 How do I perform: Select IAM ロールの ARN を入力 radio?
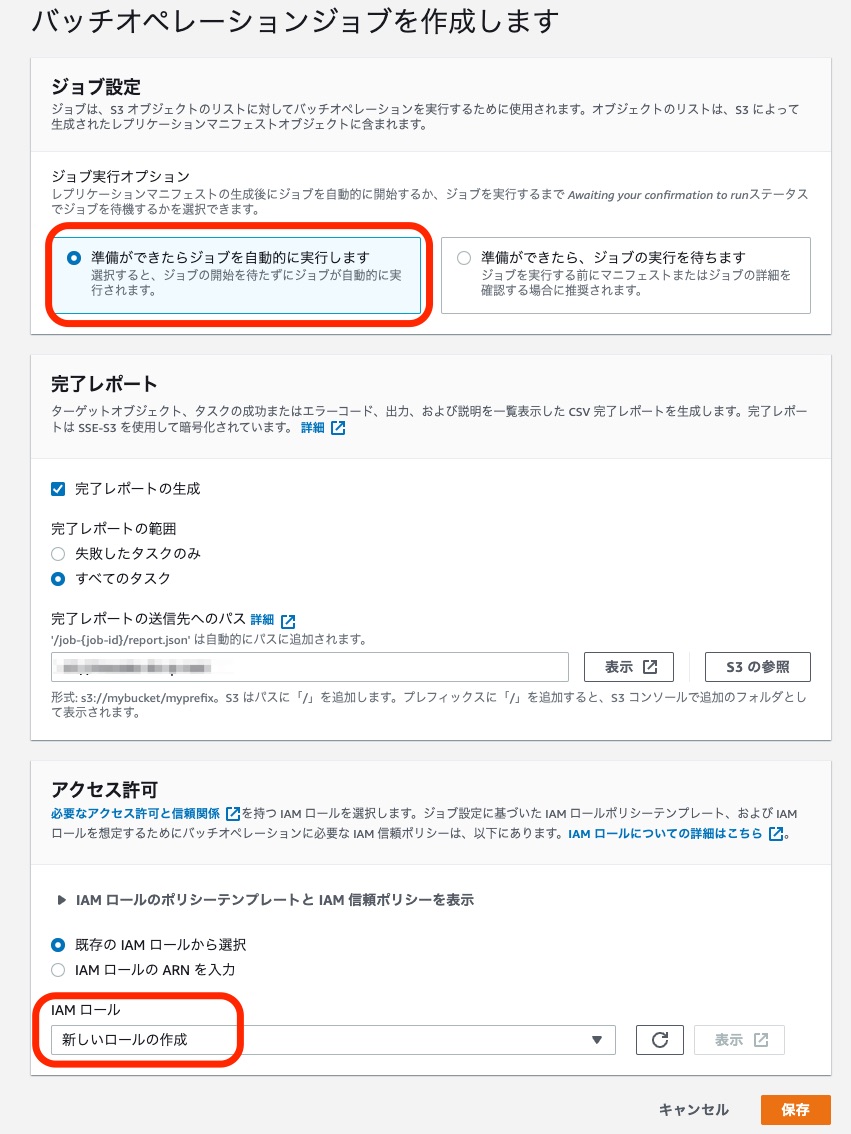[58, 970]
